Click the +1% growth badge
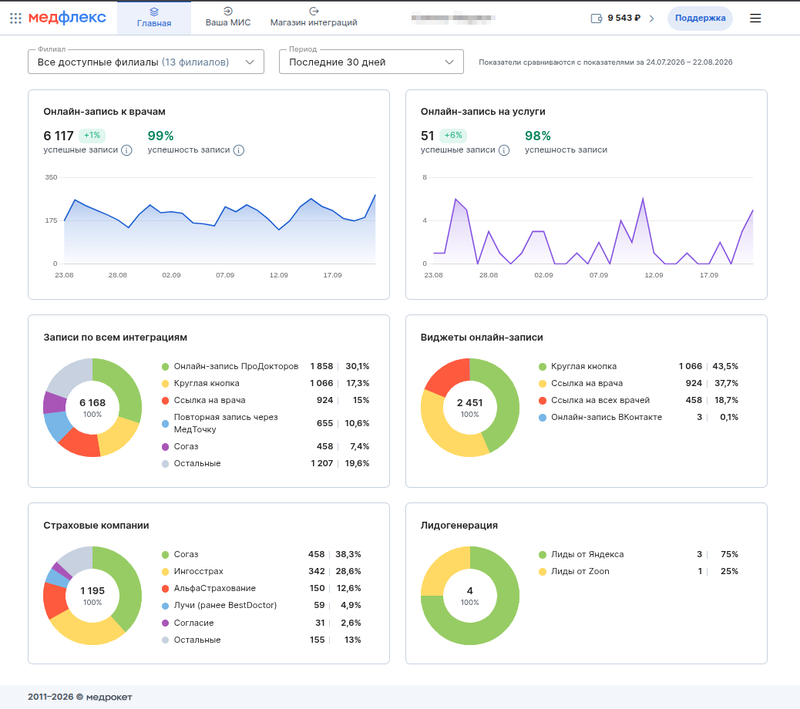Screen dimensions: 800x709 (92, 136)
